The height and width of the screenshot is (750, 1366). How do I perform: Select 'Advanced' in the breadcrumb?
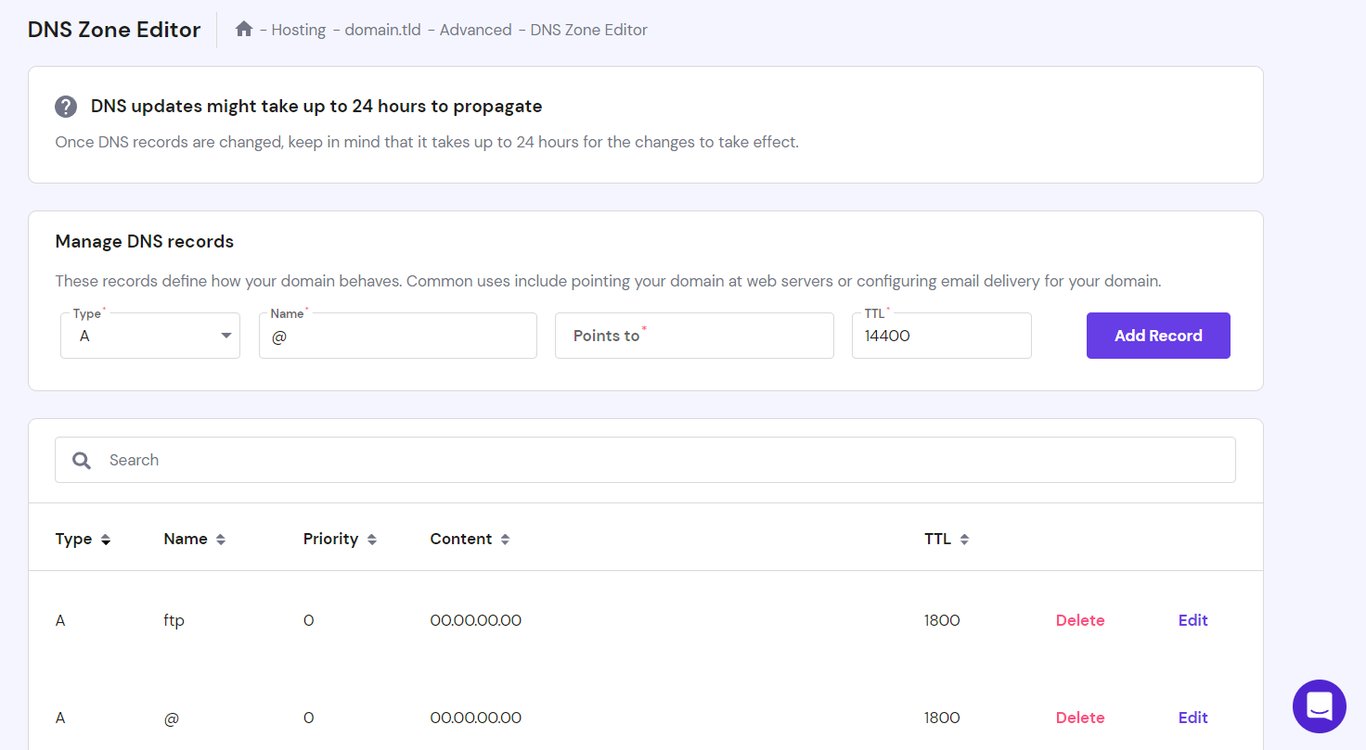[475, 29]
